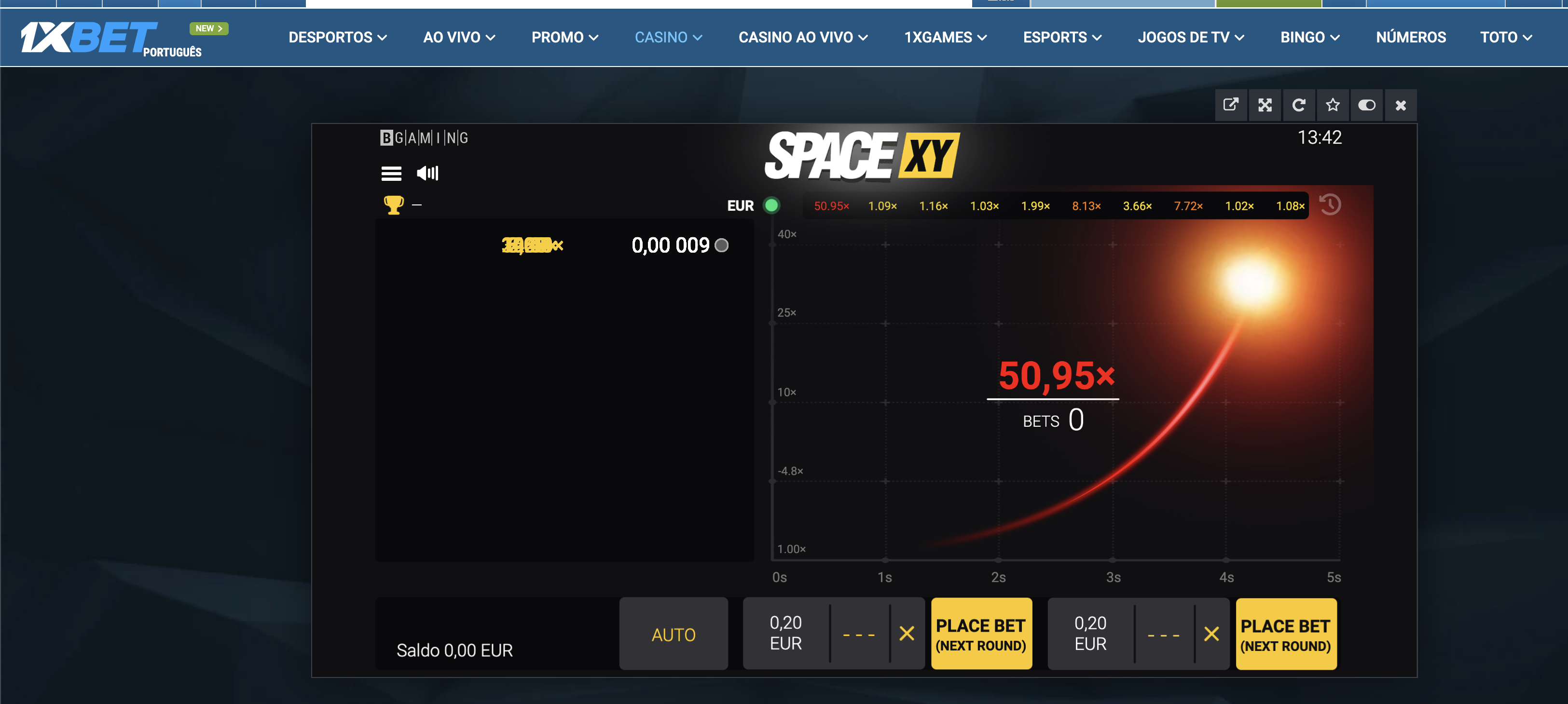Open the game hamburger menu

[391, 174]
